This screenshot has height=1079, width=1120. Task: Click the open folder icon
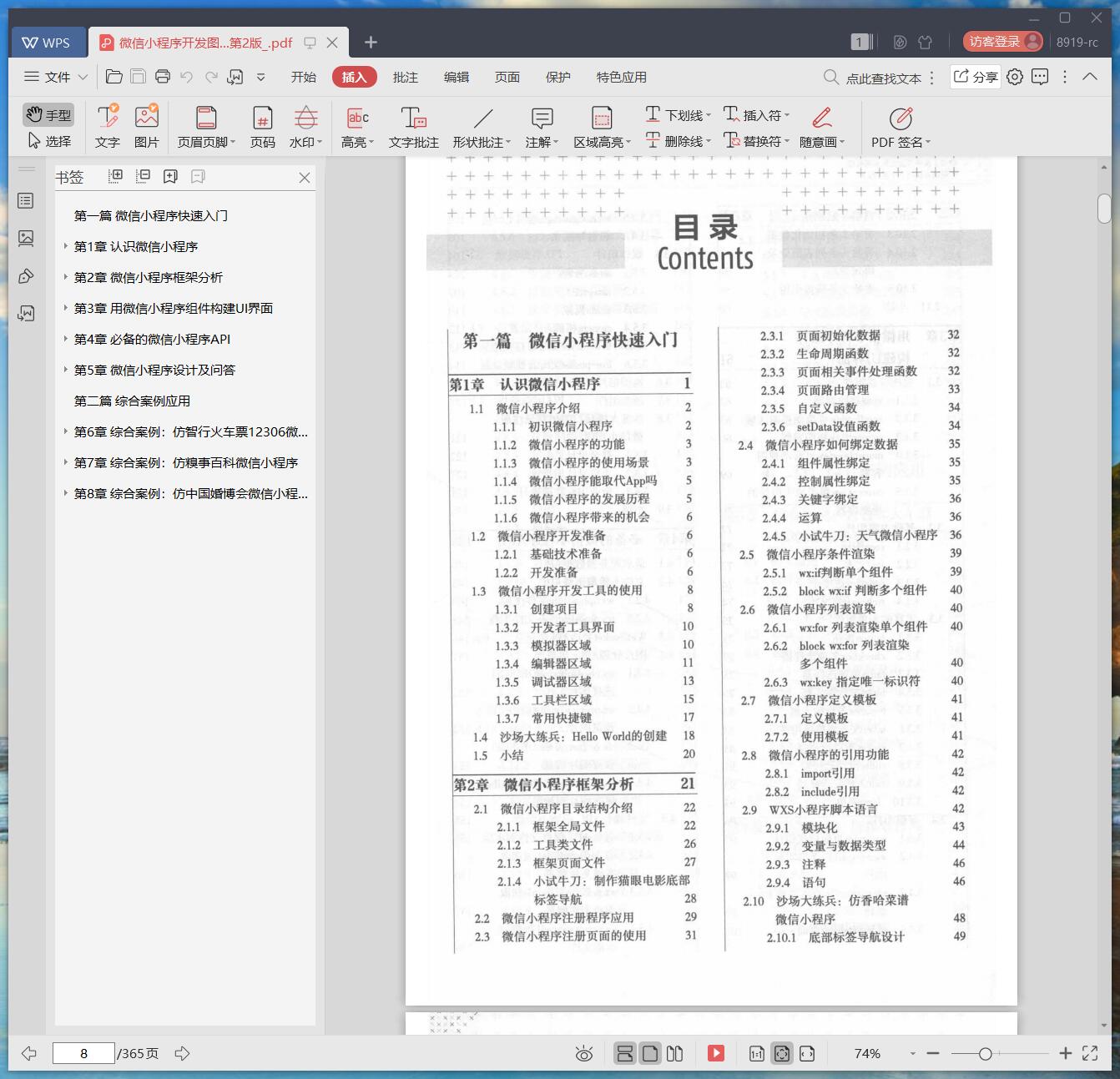114,77
